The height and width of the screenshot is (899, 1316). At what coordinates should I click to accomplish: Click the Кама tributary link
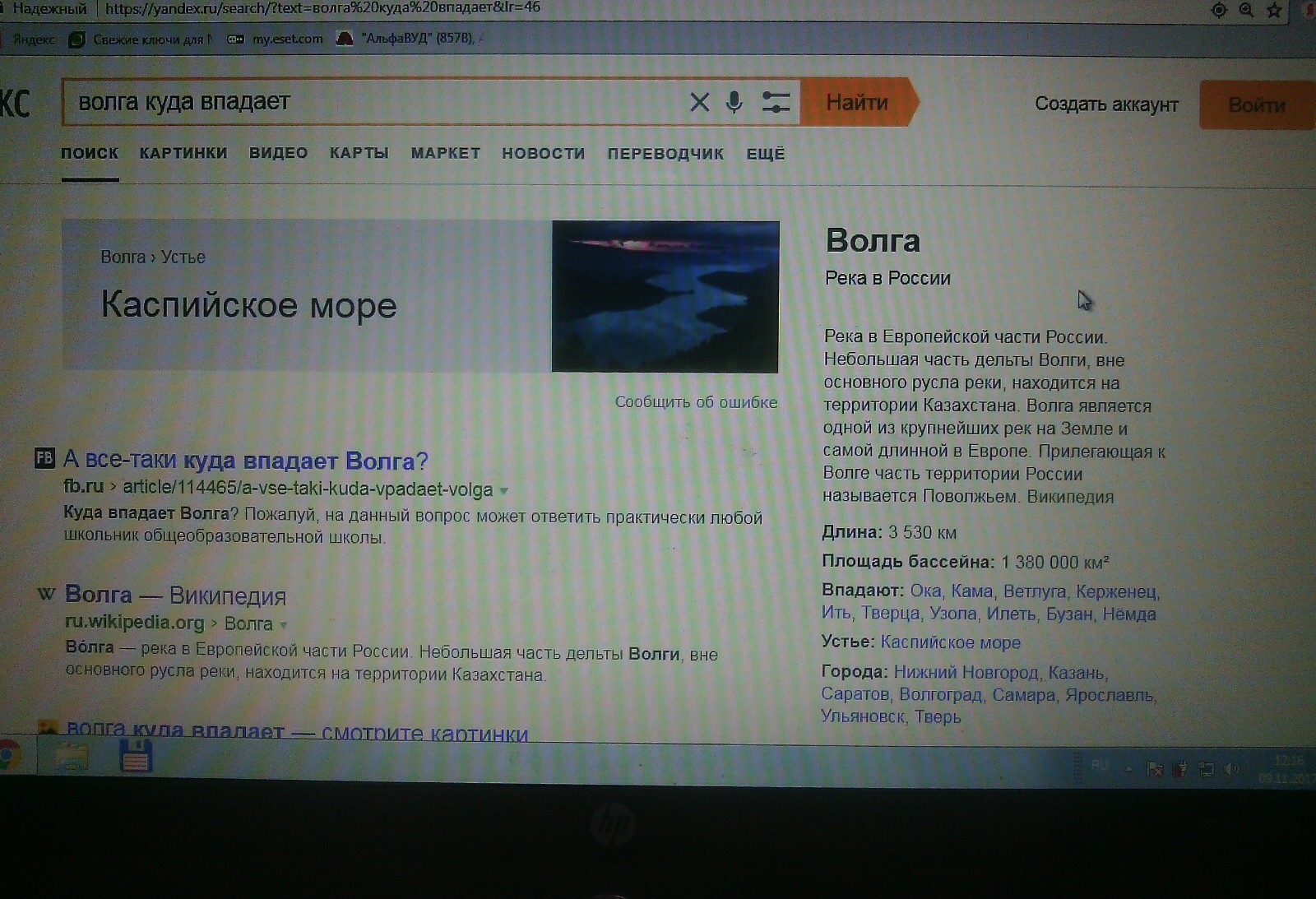point(972,591)
